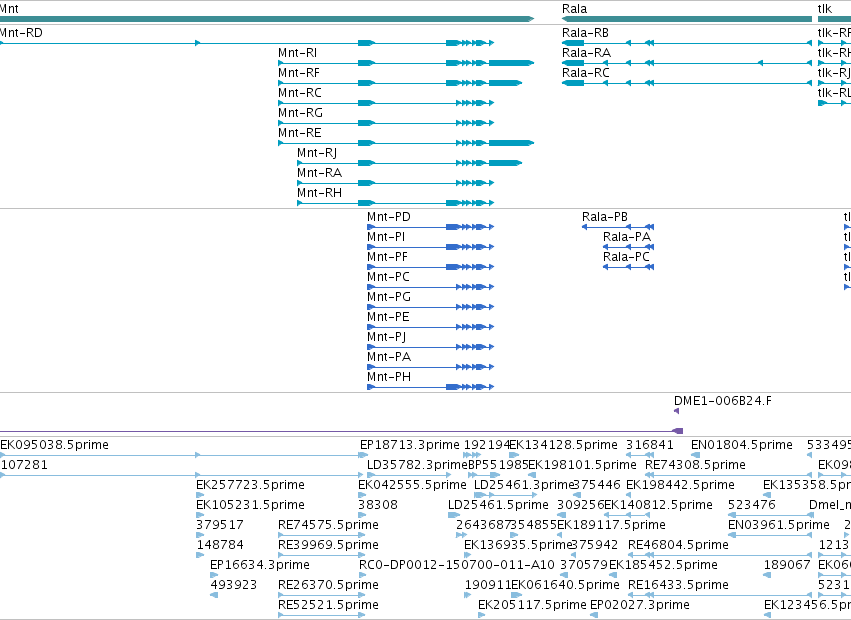Select clone RC0-DP0012-150700-011-A10
This screenshot has height=620, width=851.
(x=457, y=565)
